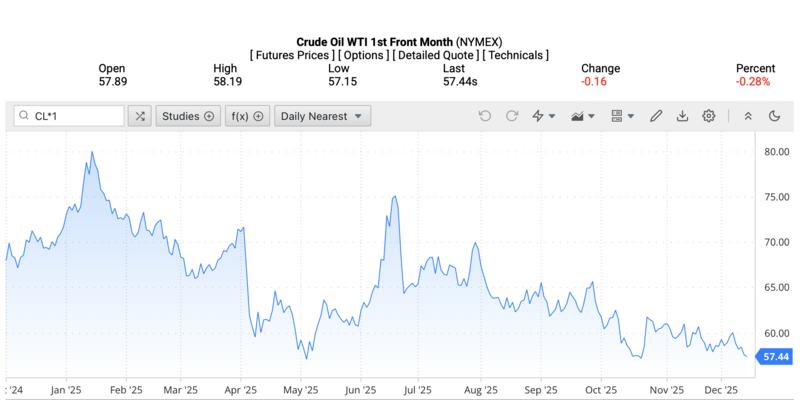The image size is (800, 400).
Task: Open the pencil drawing tools icon
Action: (x=656, y=116)
